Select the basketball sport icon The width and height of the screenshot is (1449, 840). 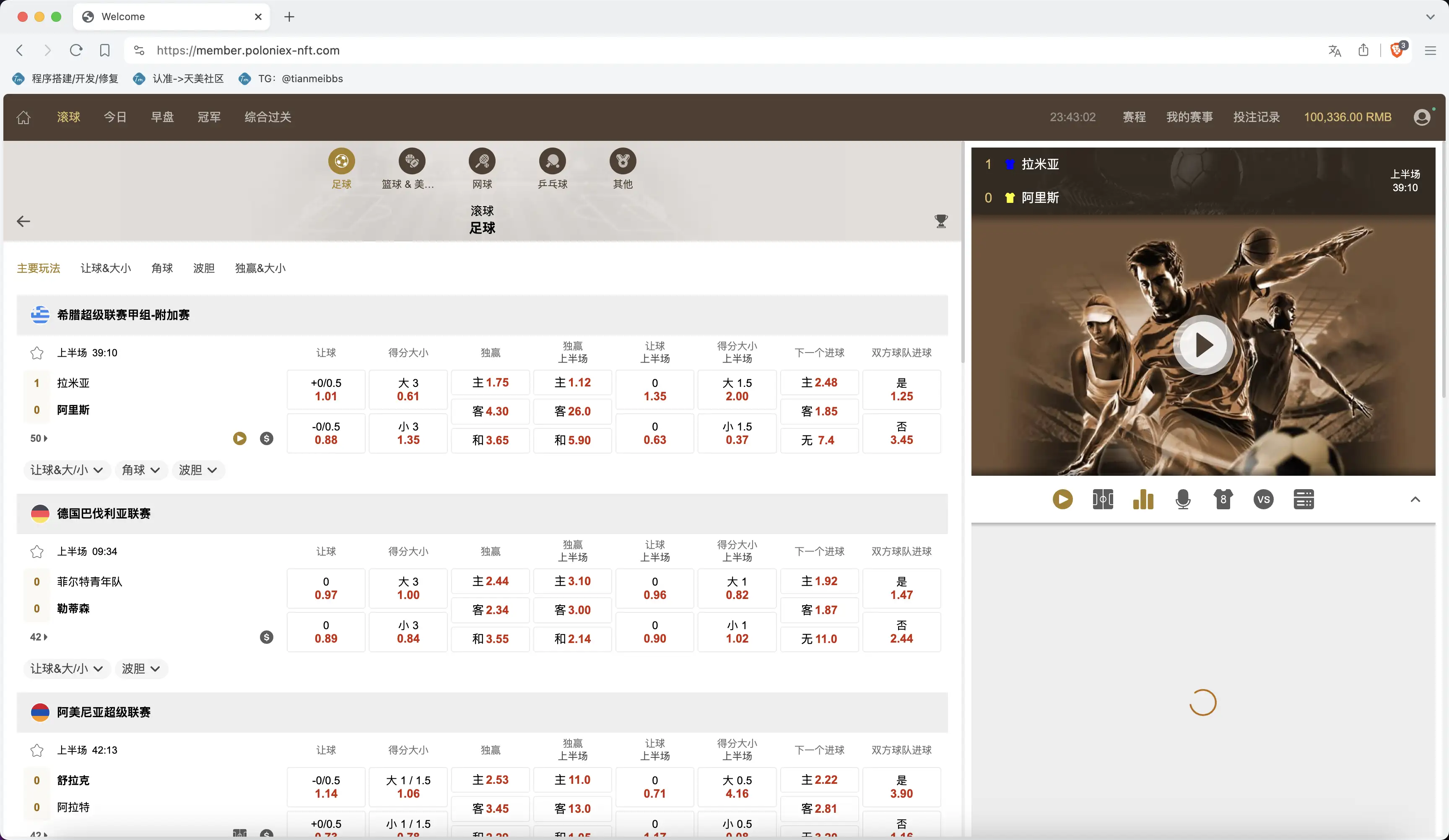pos(412,161)
